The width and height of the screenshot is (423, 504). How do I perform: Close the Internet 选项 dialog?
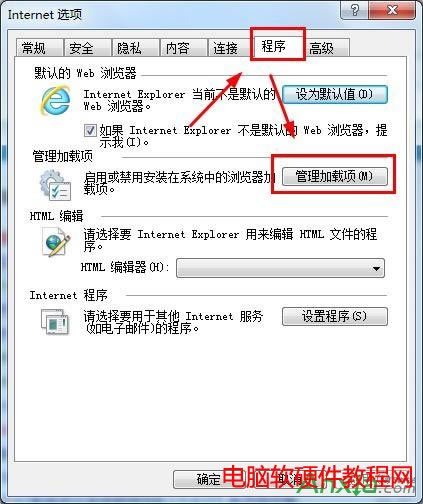tap(392, 10)
